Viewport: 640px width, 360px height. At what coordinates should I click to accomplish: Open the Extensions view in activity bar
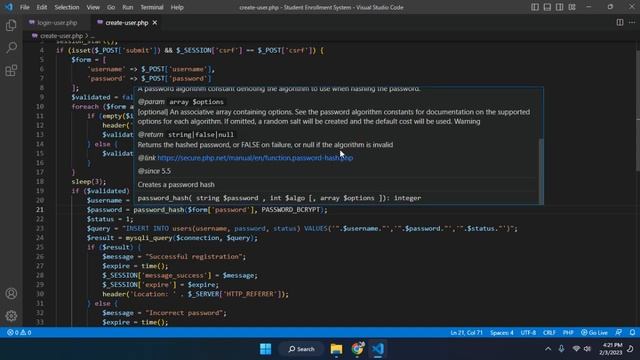(11, 70)
